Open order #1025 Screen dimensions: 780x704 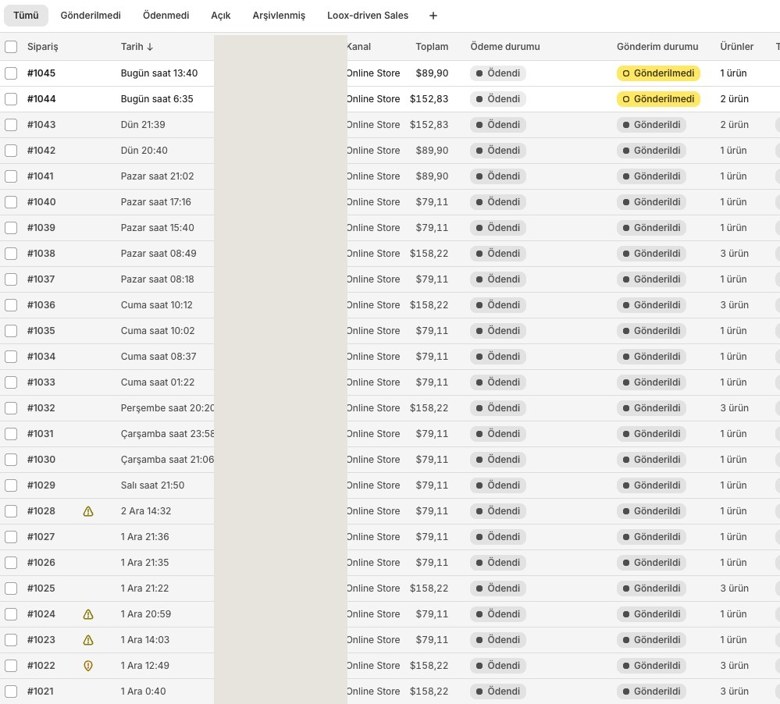(41, 589)
